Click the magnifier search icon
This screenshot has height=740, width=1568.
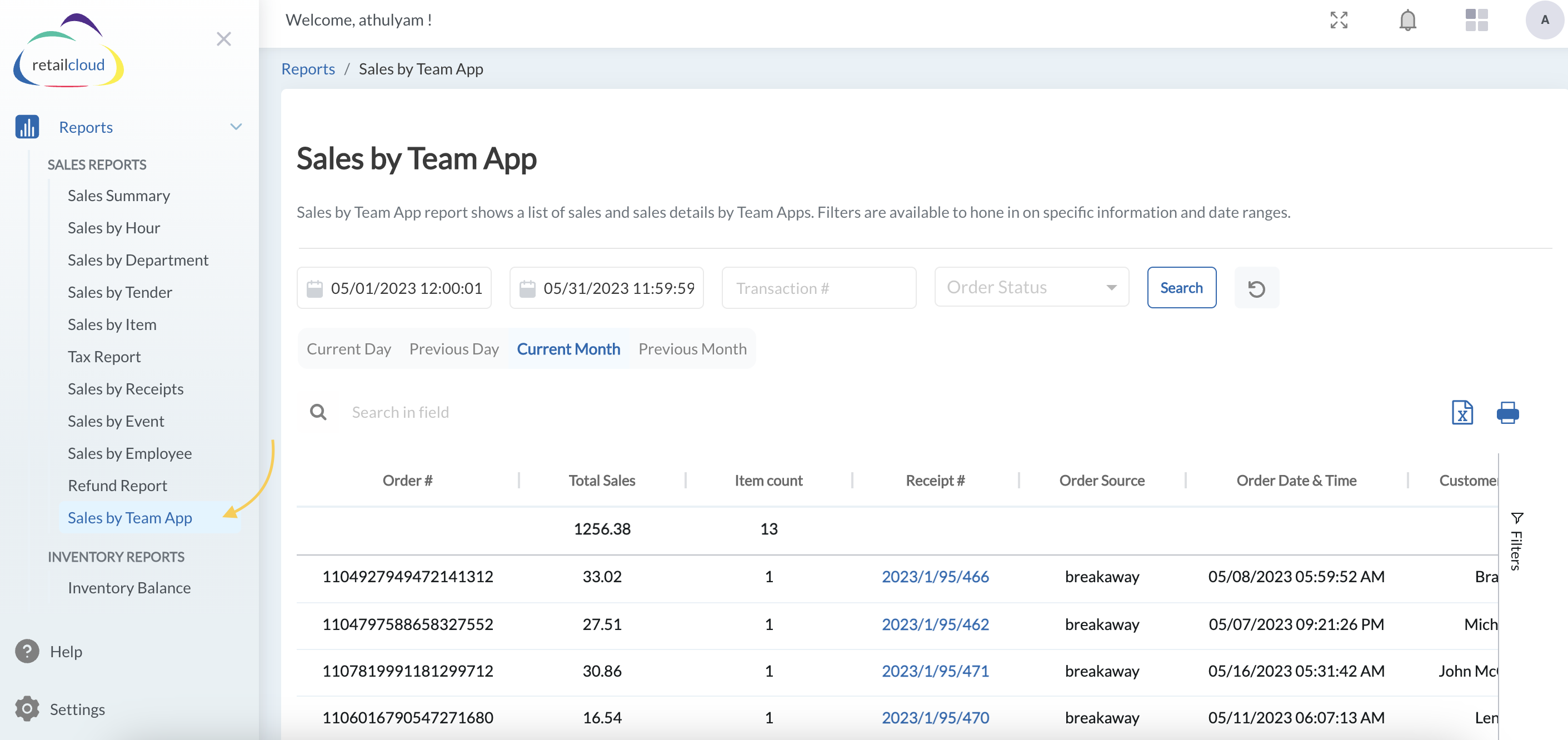point(318,412)
